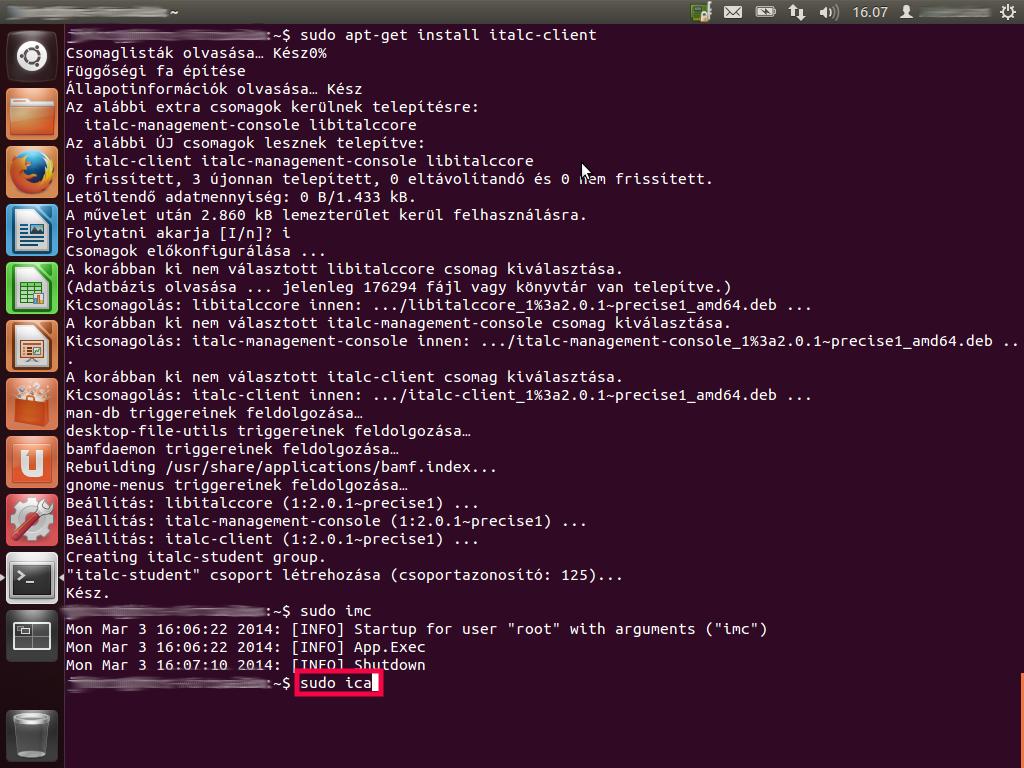1024x768 pixels.
Task: Click 'sudo apt-get install italc-client' command text
Action: tap(448, 35)
